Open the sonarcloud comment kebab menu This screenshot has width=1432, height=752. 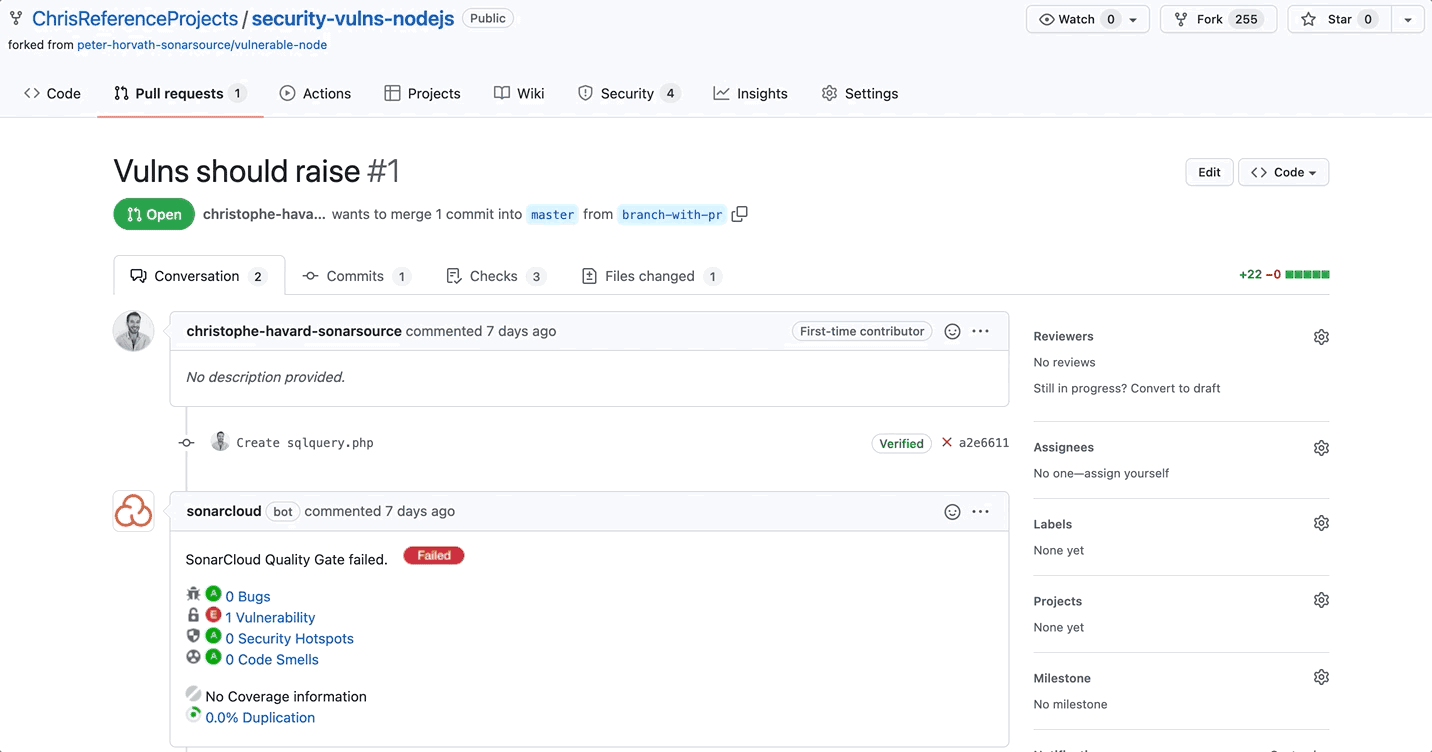coord(981,511)
